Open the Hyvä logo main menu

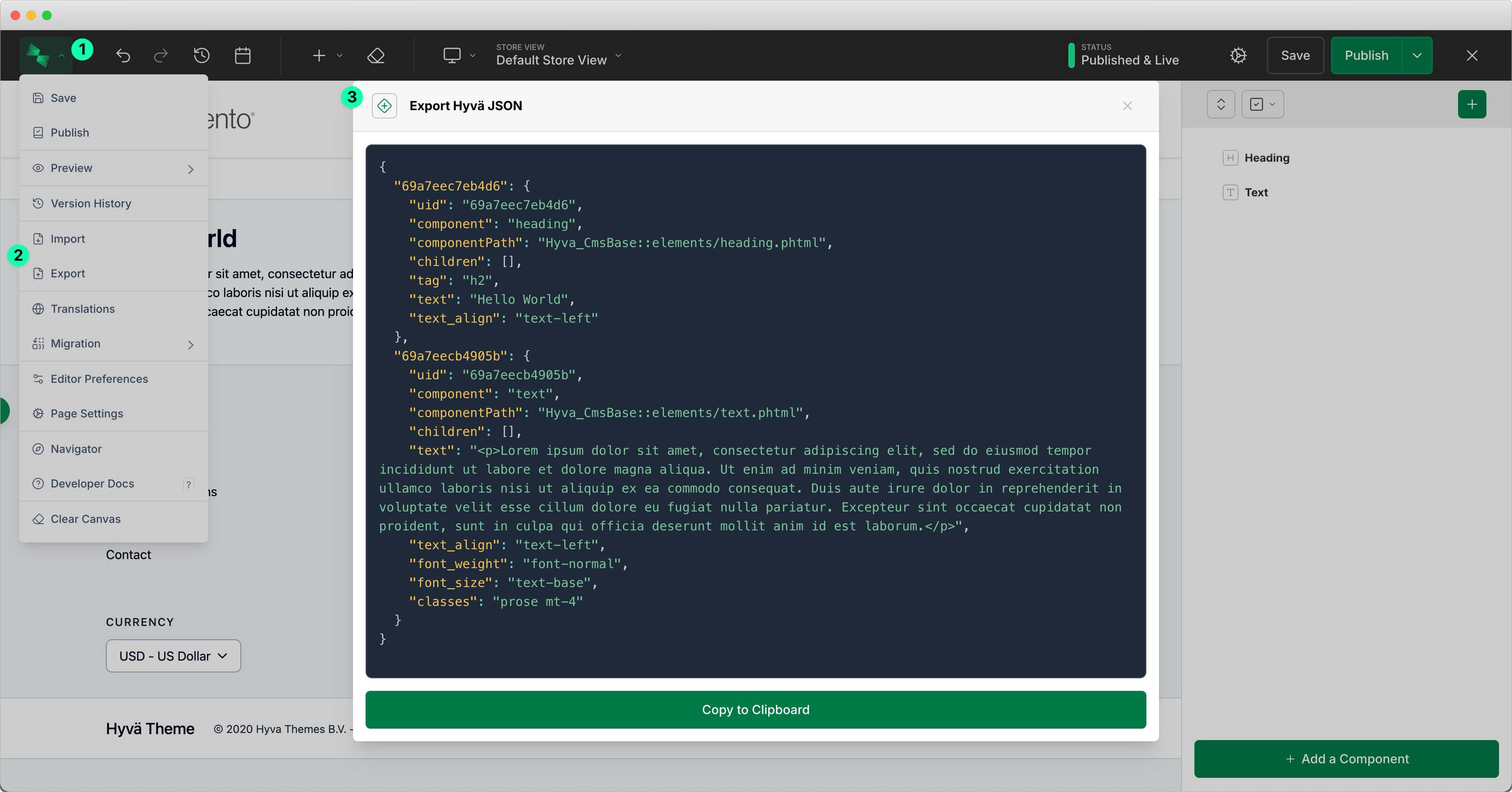point(46,55)
